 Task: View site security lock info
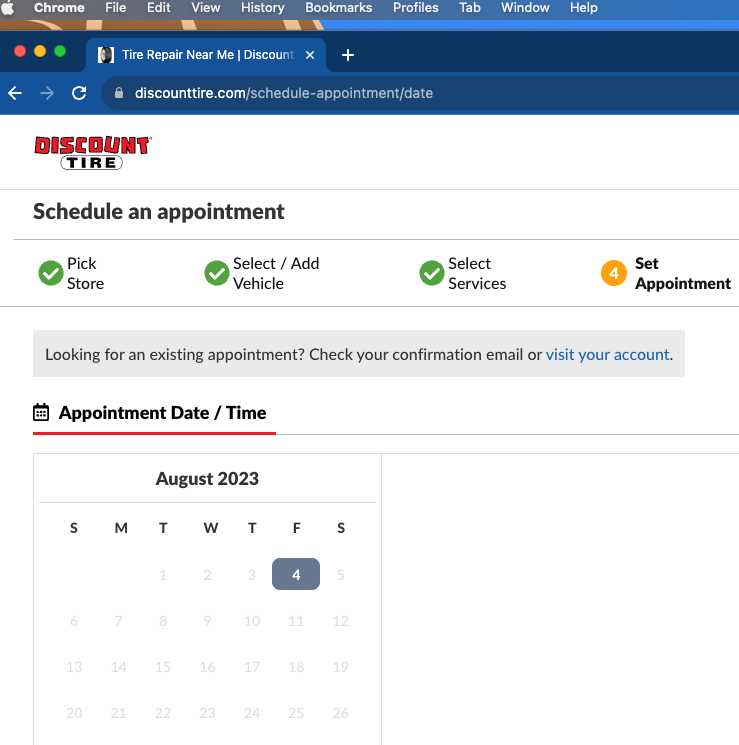point(119,93)
